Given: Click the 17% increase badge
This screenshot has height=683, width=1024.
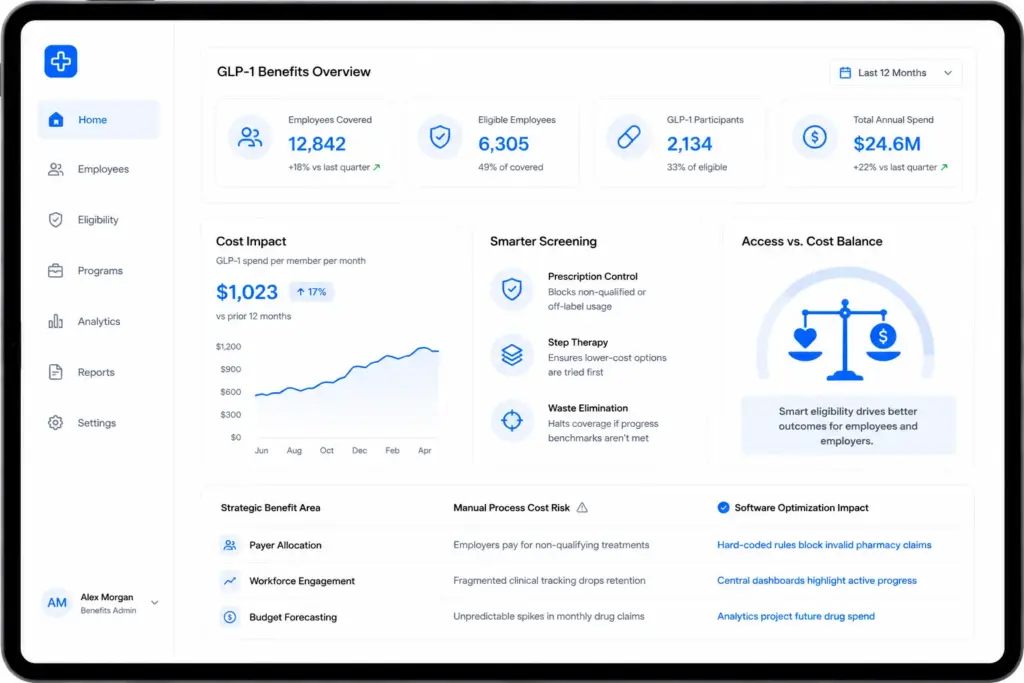Looking at the screenshot, I should pos(312,292).
